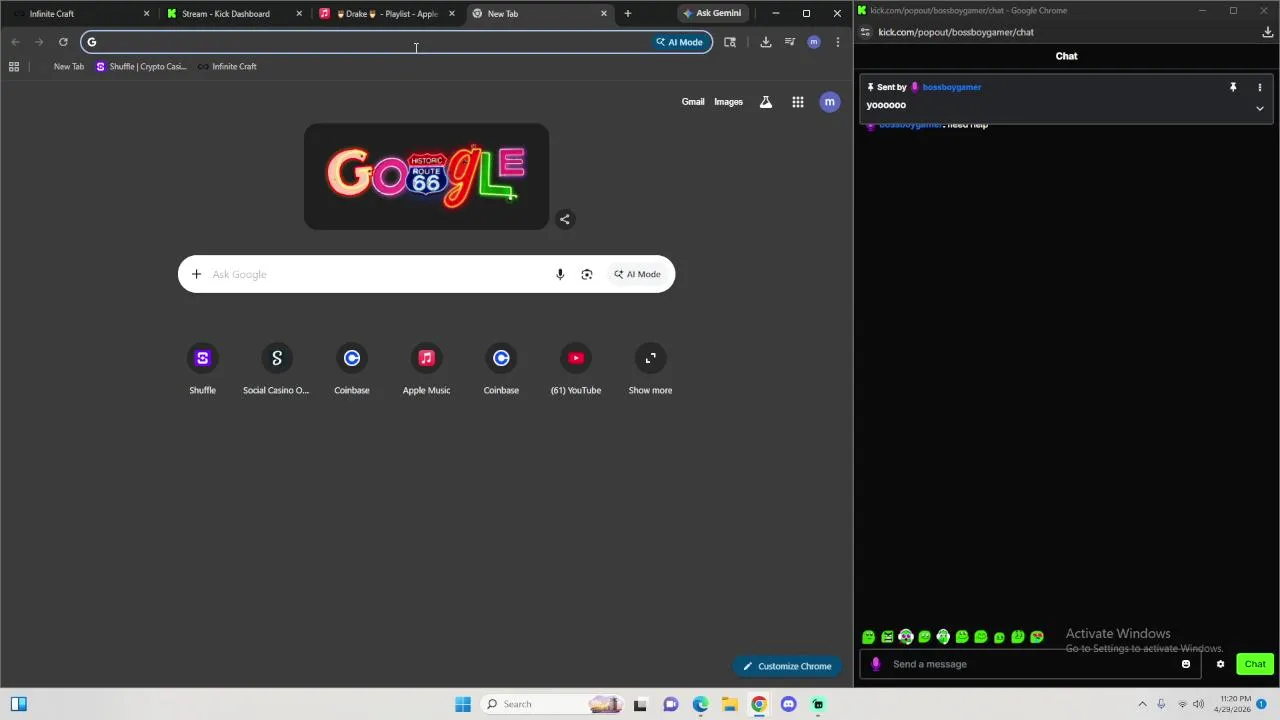Collapse the pinned message chevron

click(1260, 108)
